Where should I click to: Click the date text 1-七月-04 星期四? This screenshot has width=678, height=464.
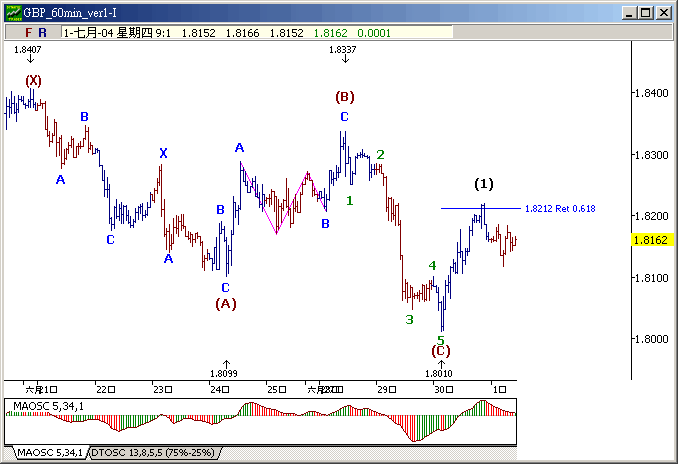(x=108, y=33)
